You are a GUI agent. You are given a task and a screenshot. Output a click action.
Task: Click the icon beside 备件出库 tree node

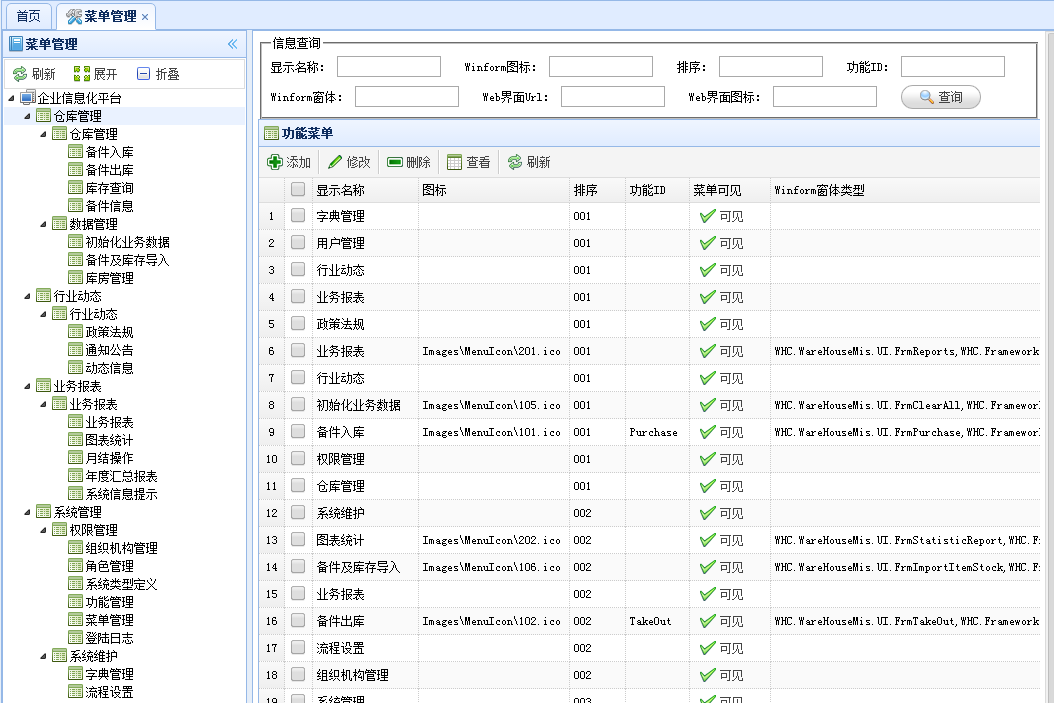click(x=75, y=170)
